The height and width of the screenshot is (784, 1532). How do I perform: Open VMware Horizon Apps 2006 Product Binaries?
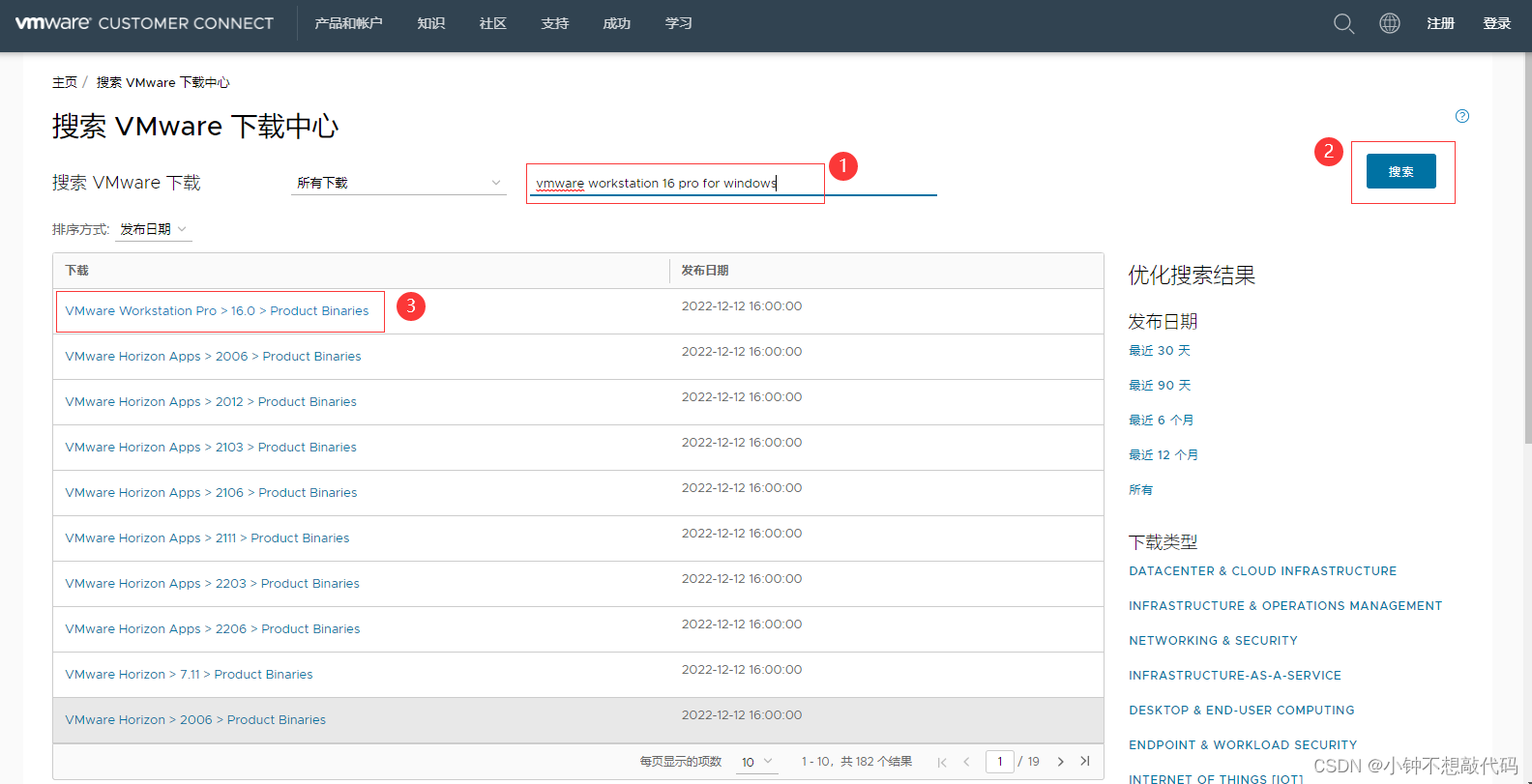pyautogui.click(x=213, y=357)
